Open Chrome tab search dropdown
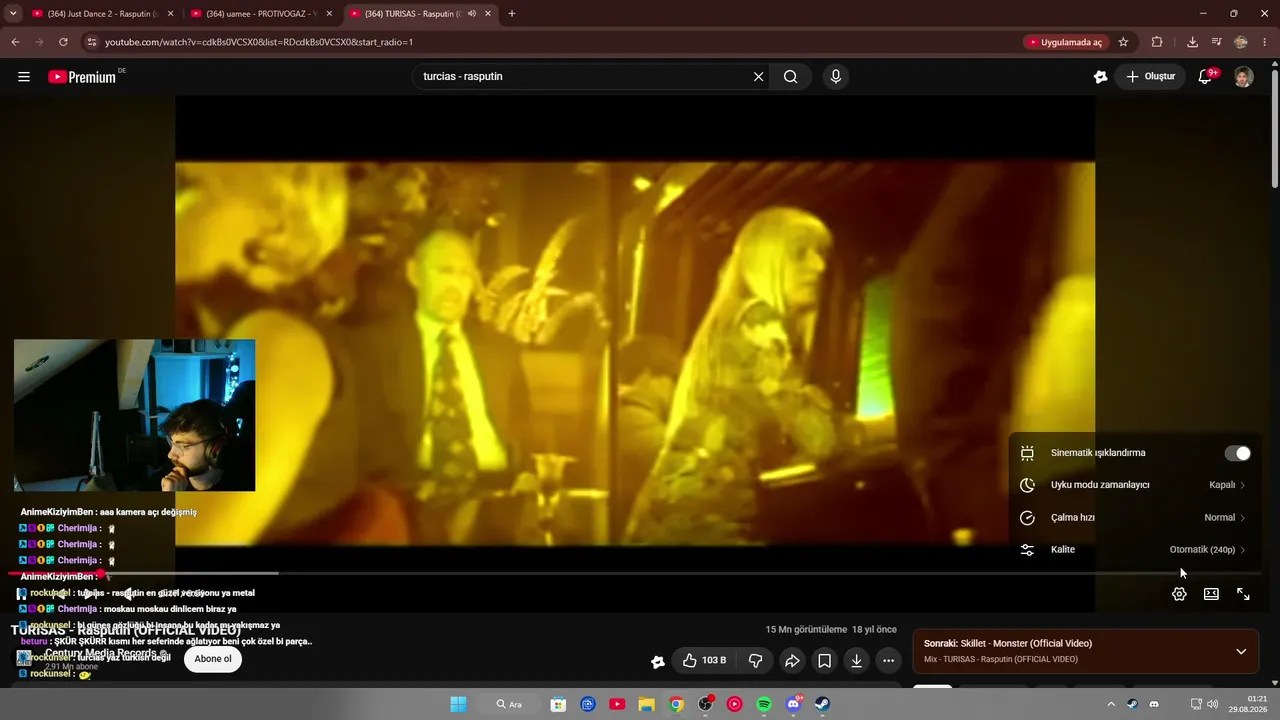 tap(13, 14)
